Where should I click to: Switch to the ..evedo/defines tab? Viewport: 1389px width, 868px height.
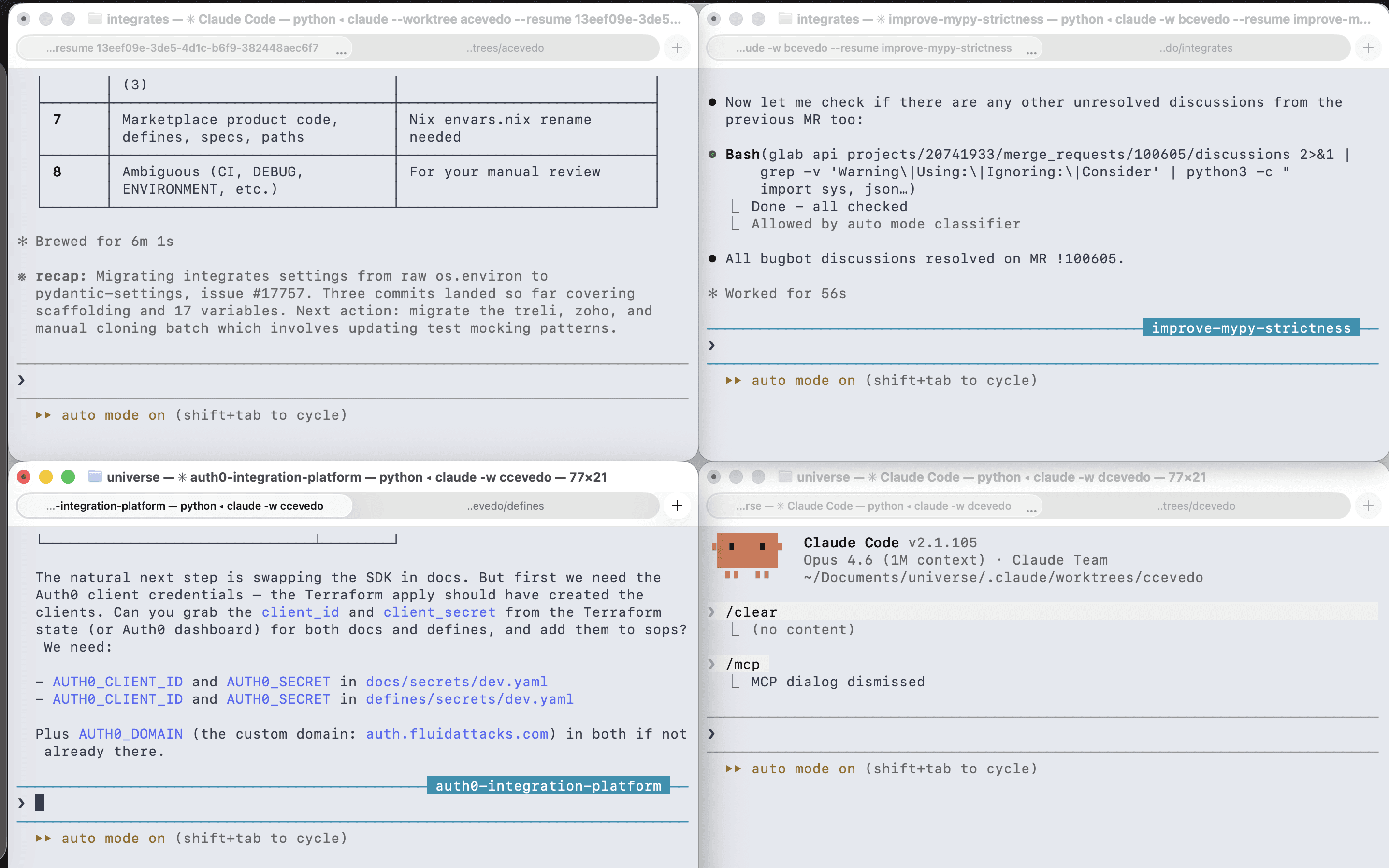point(505,505)
